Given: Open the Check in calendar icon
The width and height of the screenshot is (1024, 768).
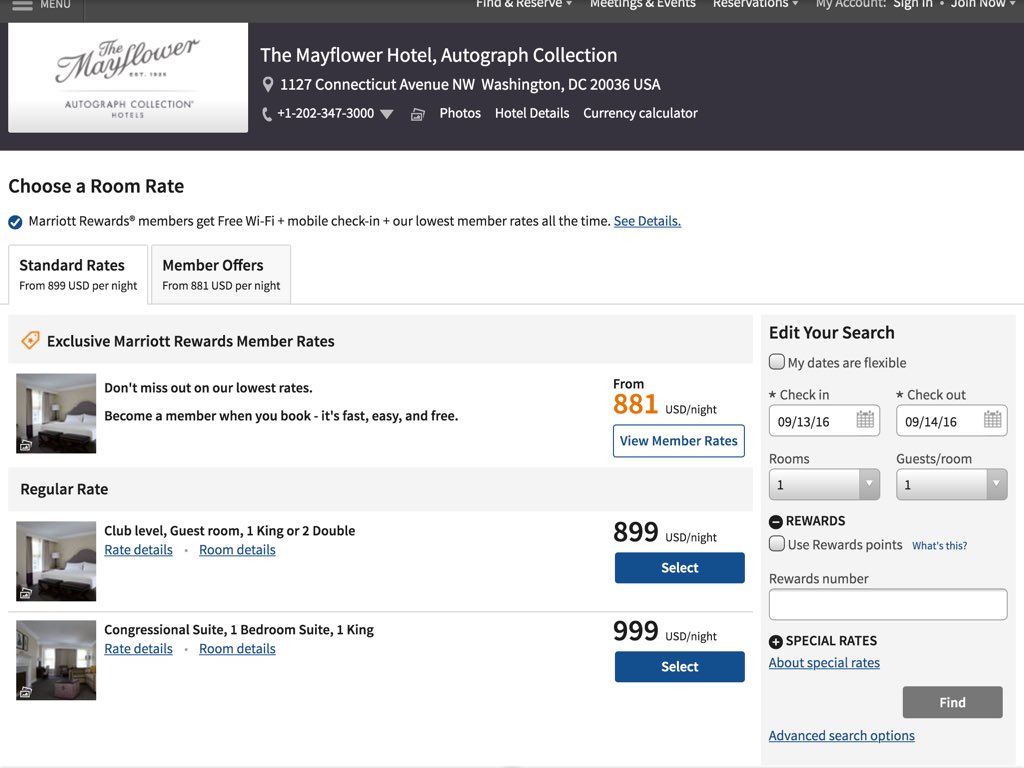Looking at the screenshot, I should click(x=865, y=420).
